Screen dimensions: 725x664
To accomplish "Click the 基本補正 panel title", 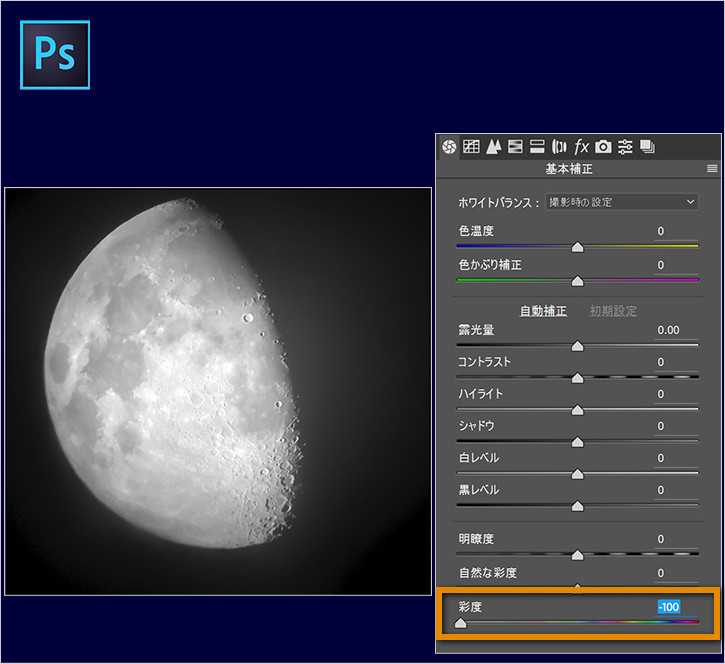I will (x=569, y=169).
